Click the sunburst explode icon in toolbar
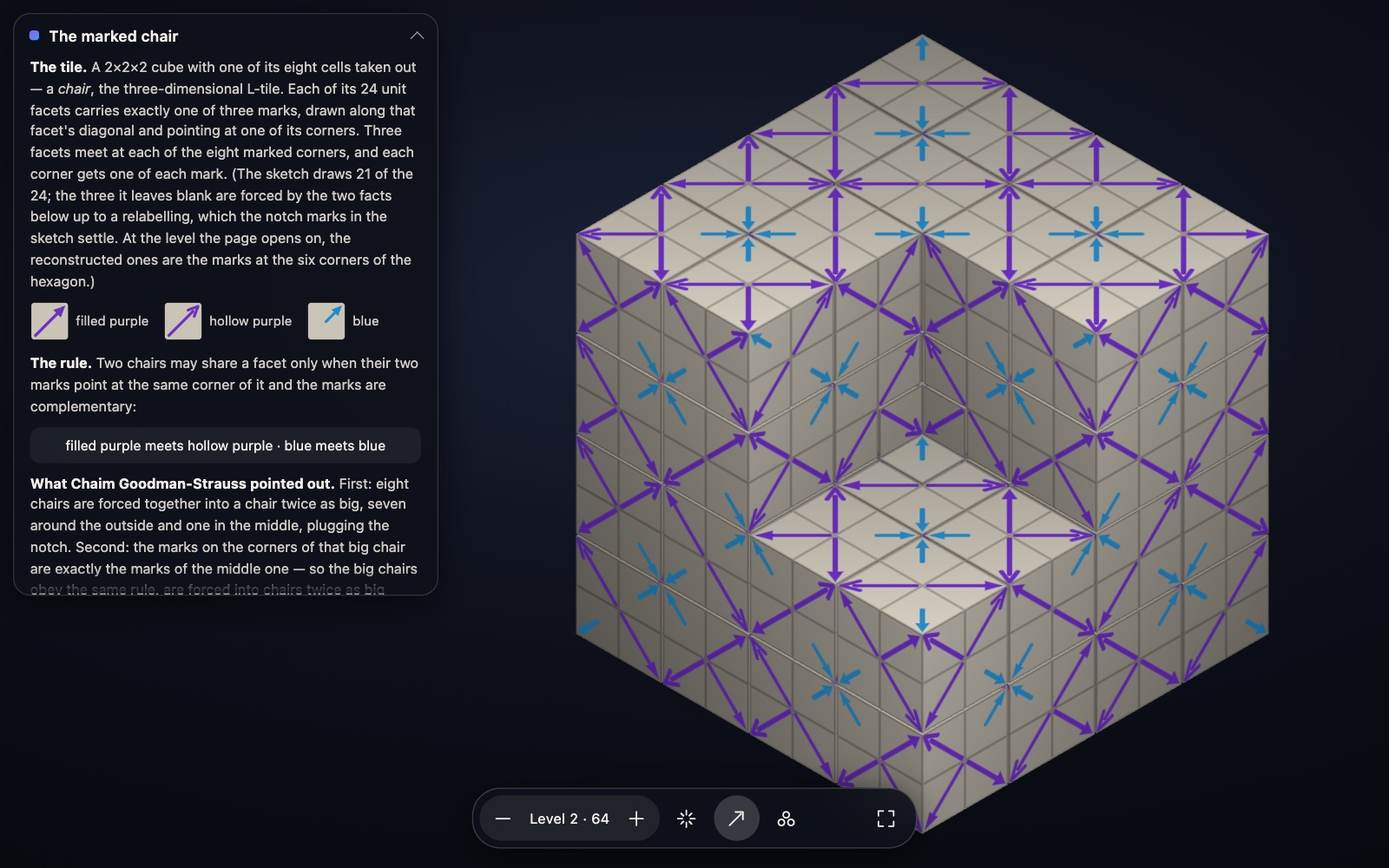The height and width of the screenshot is (868, 1389). coord(686,819)
